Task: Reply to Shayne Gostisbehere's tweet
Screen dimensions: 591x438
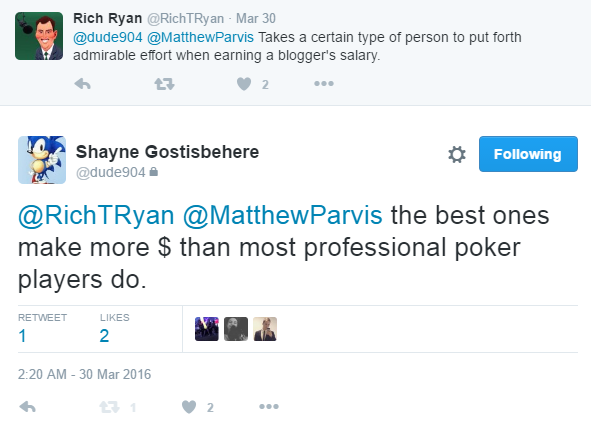Action: click(27, 407)
